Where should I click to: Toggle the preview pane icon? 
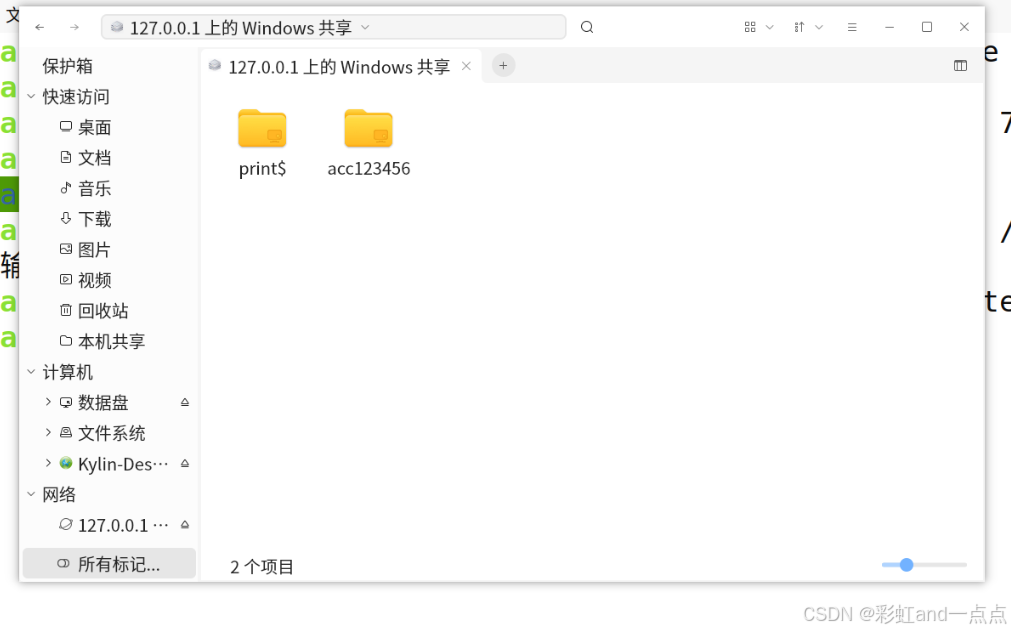960,66
